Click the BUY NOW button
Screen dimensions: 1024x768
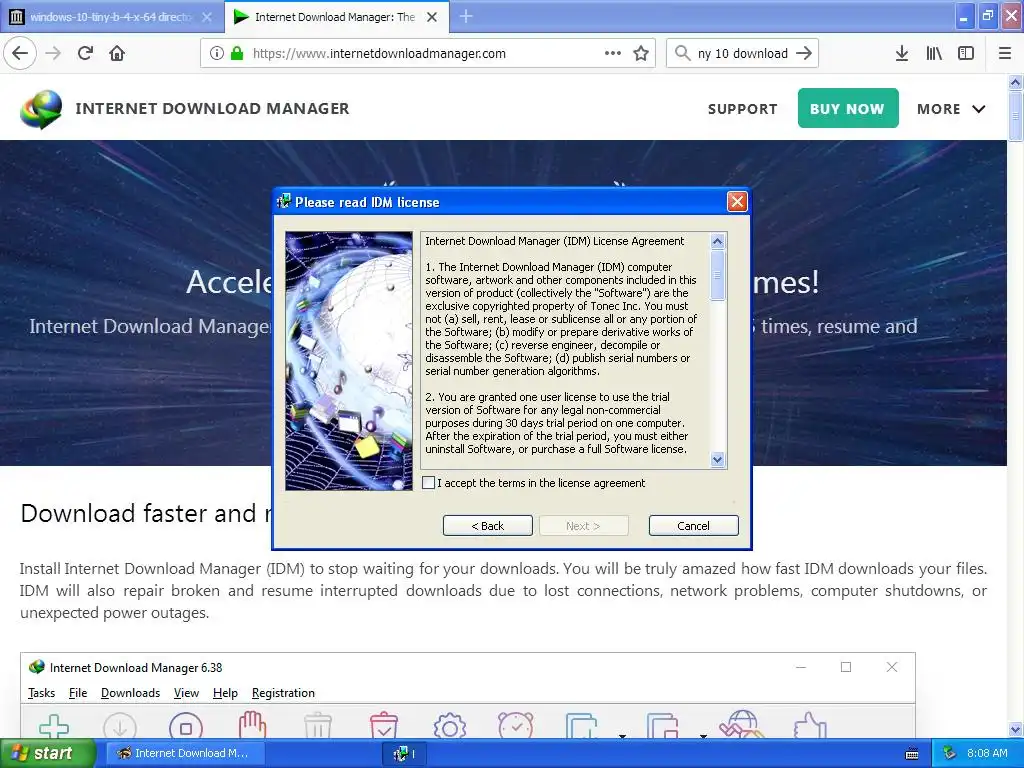pos(848,108)
